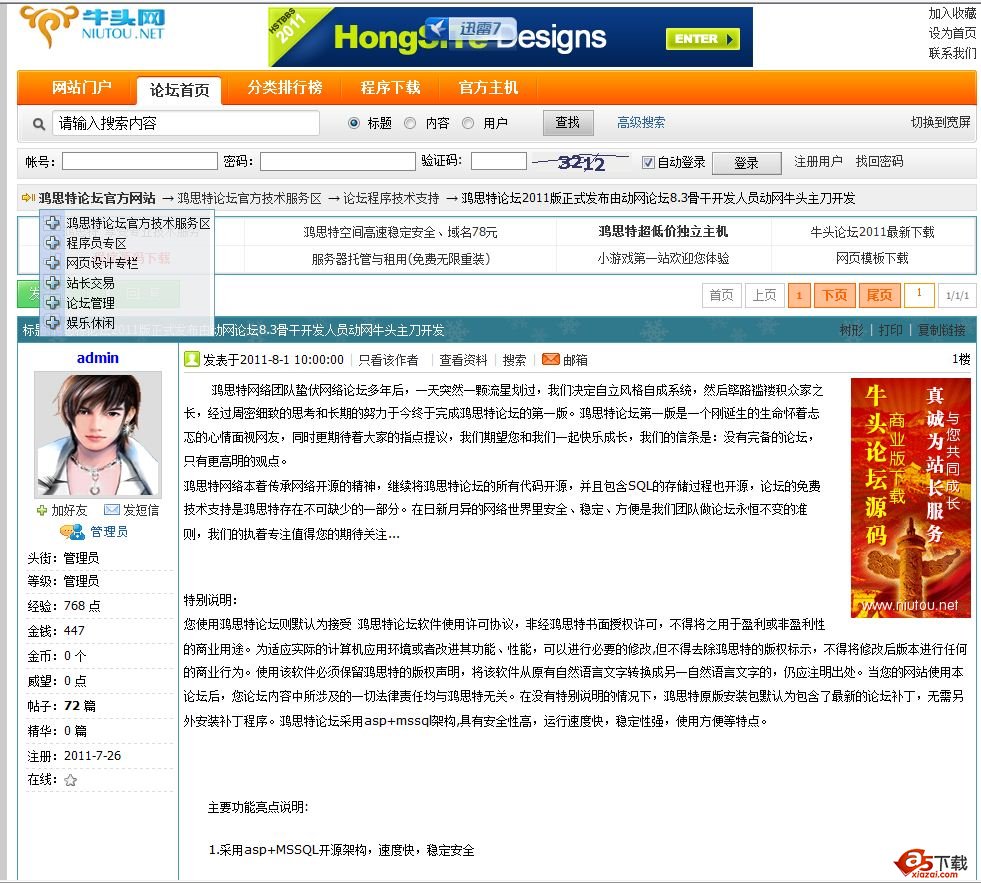Expand plus icon for 鸿思特论坛官方技术服务区
Viewport: 981px width, 884px height.
coord(53,223)
